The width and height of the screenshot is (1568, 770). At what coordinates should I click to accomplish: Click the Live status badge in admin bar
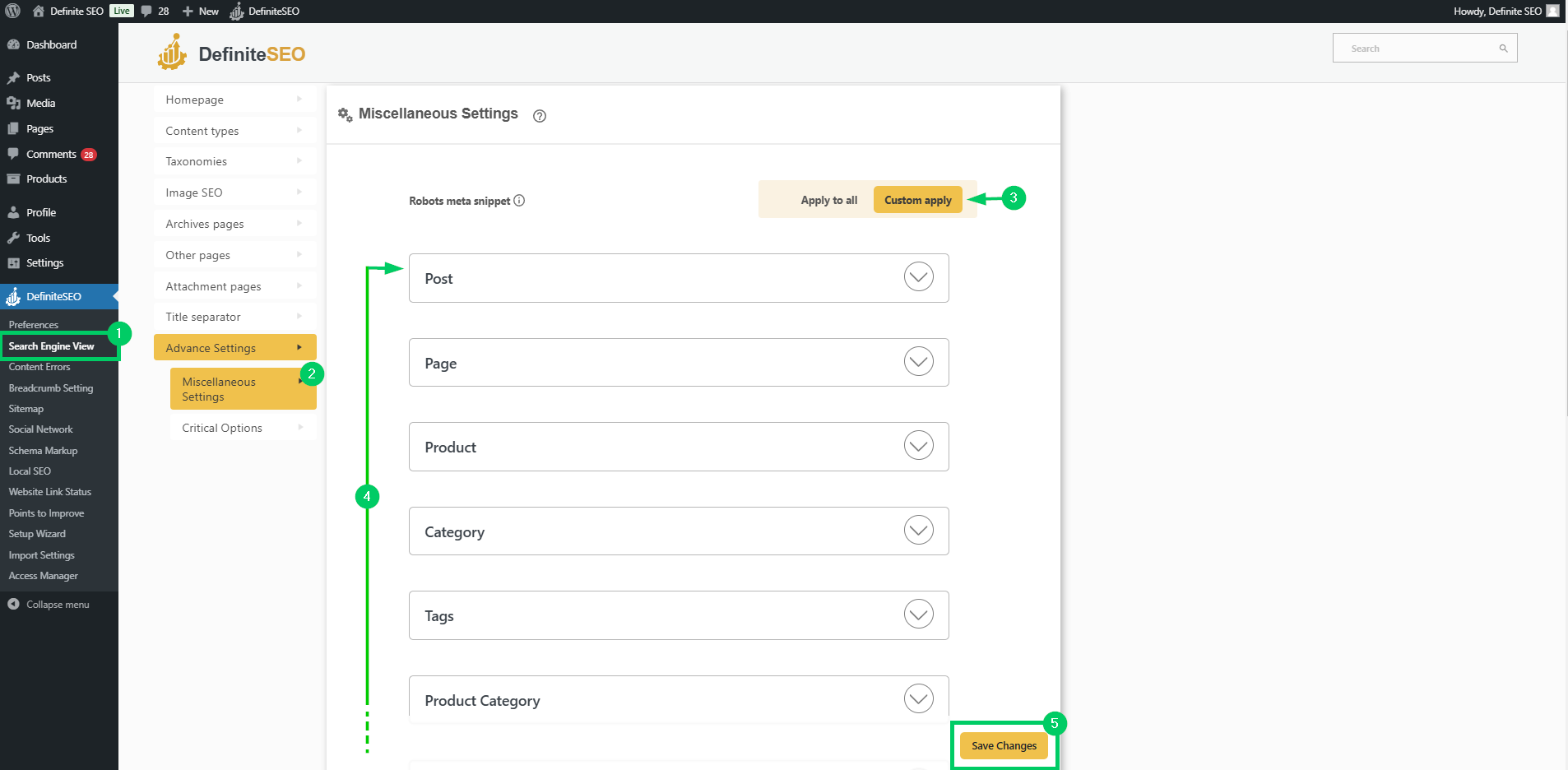pos(122,11)
